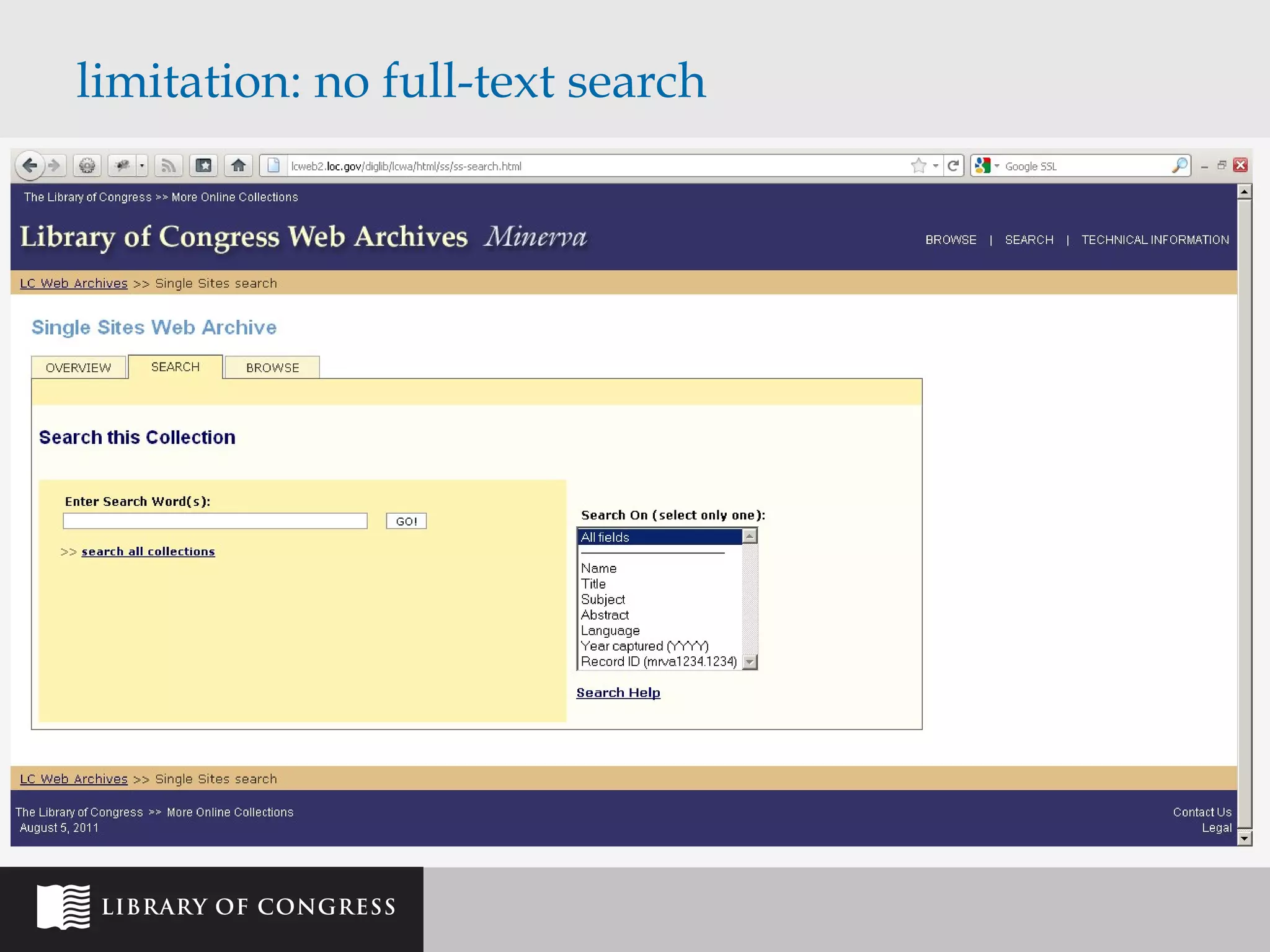Open the search all collections link

pos(148,552)
